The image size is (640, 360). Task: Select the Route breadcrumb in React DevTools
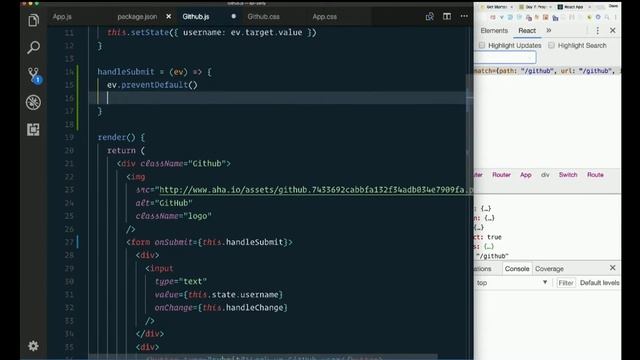(x=595, y=175)
